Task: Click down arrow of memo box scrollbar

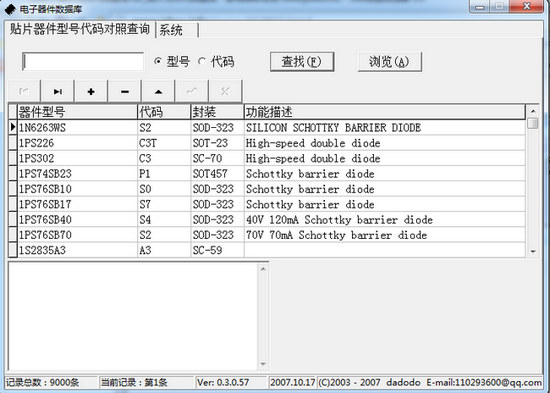Action: click(x=263, y=364)
